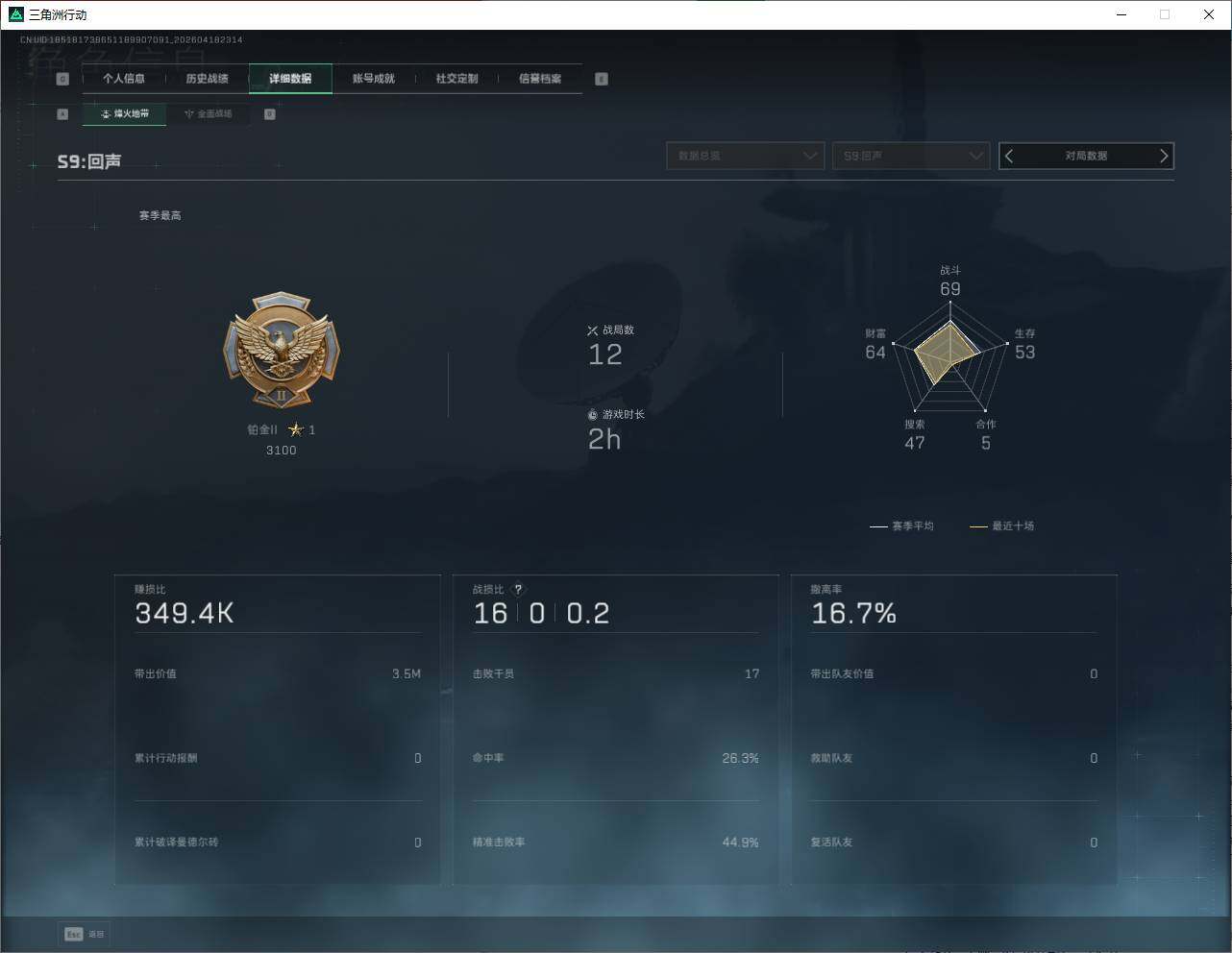Image resolution: width=1232 pixels, height=953 pixels.
Task: Expand the 数据总览 dropdown
Action: pos(746,156)
